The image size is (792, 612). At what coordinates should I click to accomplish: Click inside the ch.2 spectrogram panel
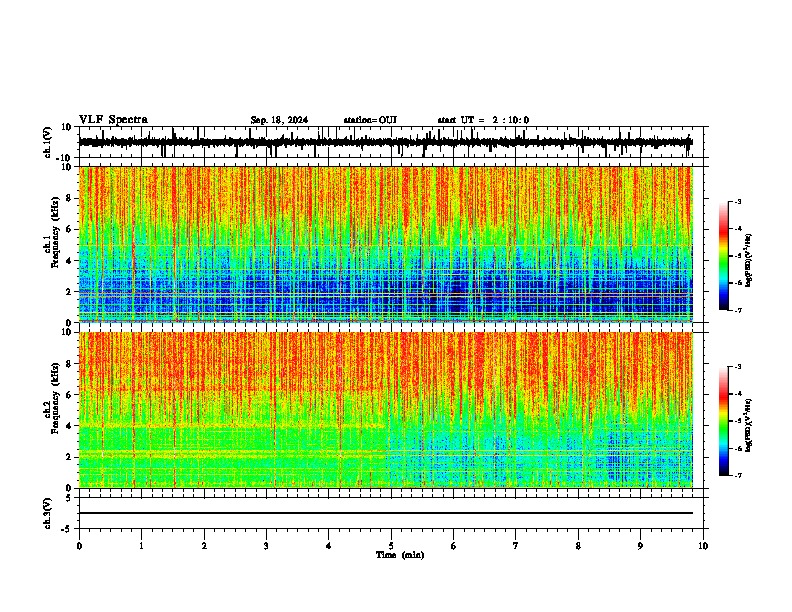[385, 410]
